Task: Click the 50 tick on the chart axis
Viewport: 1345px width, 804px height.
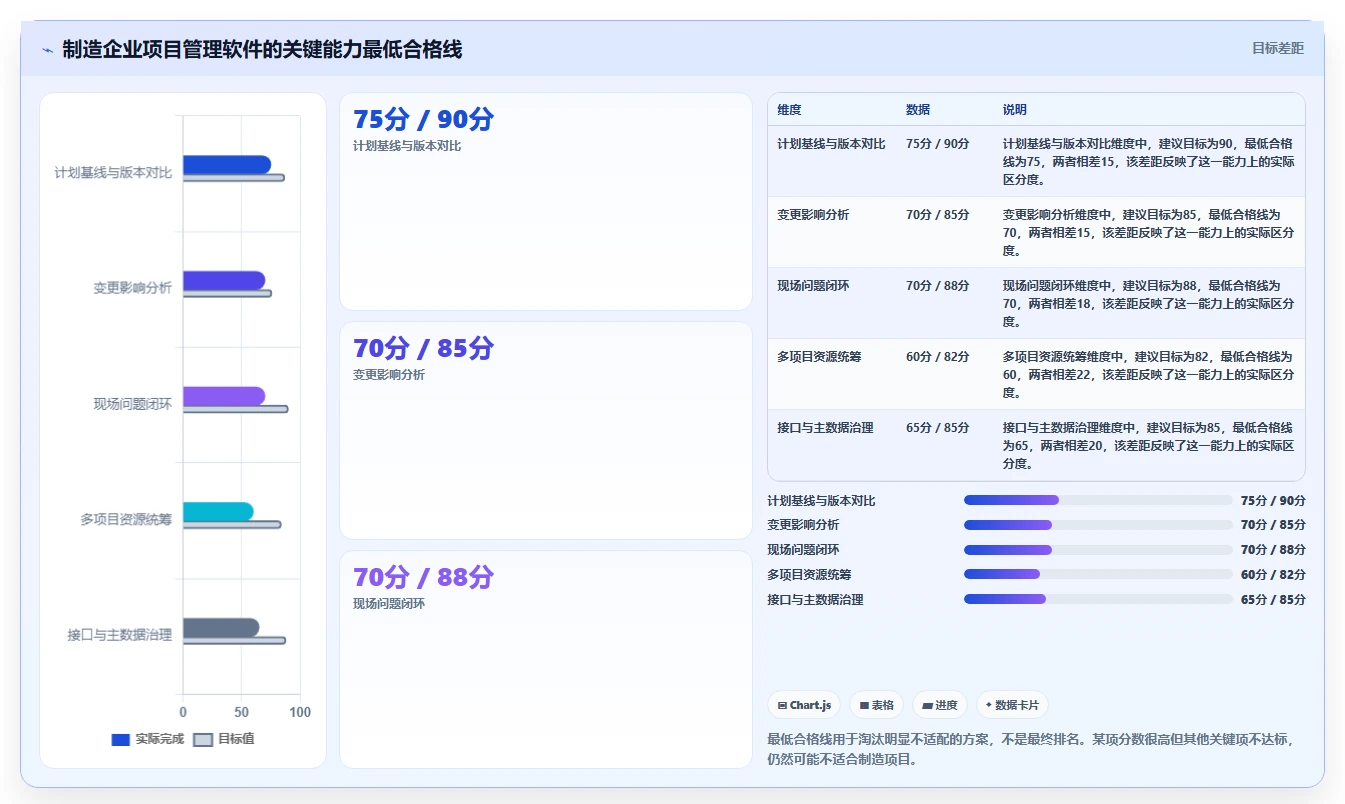Action: click(241, 713)
